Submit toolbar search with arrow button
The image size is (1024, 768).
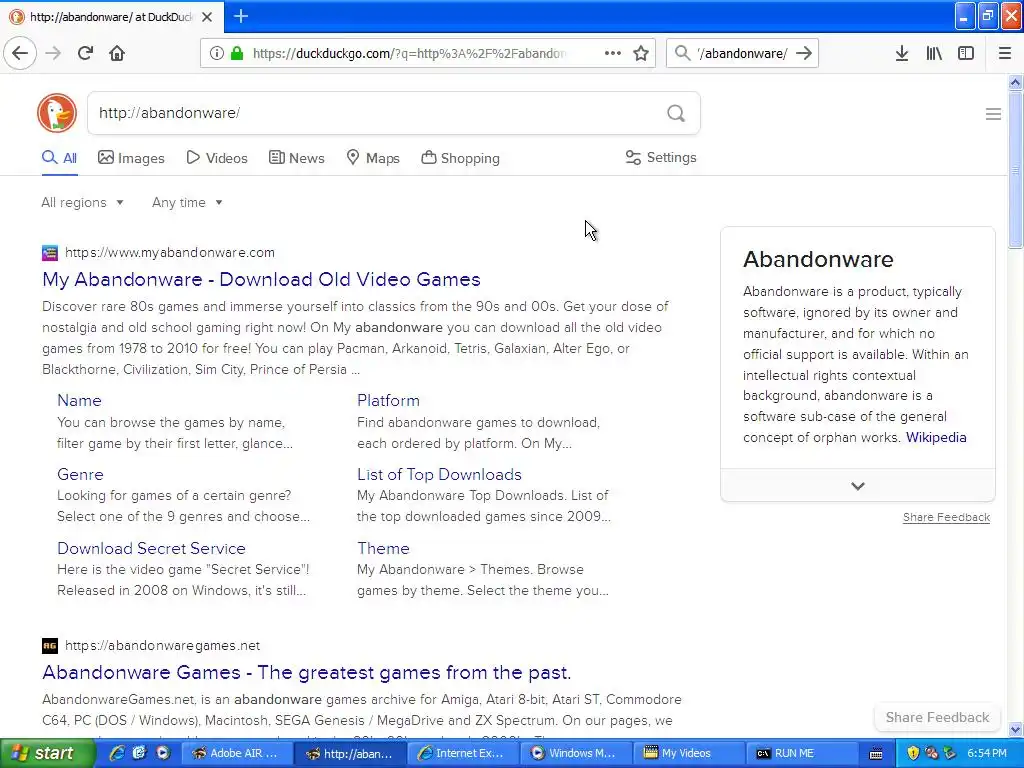[804, 53]
